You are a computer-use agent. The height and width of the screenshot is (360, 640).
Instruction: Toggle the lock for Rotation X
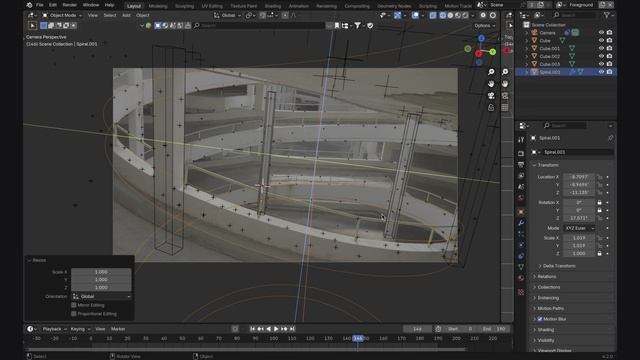599,202
